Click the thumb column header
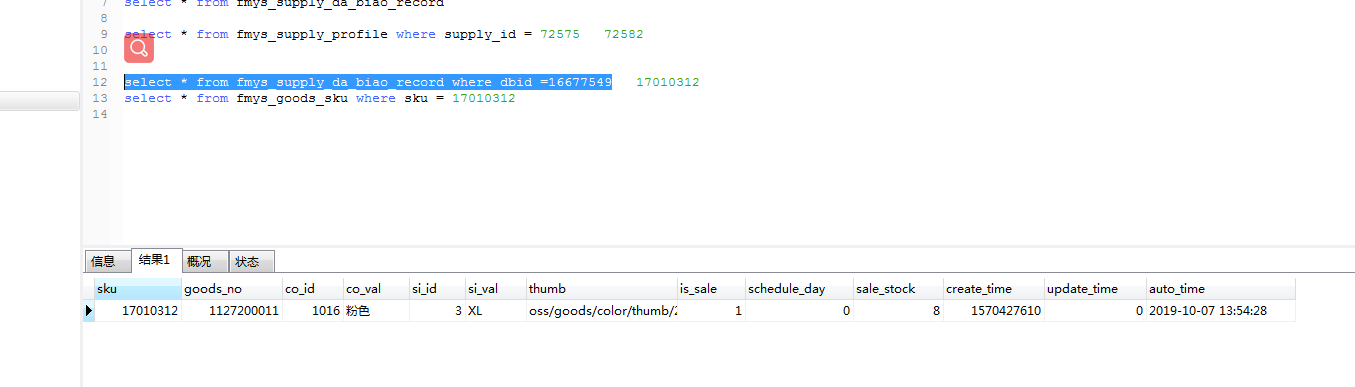This screenshot has height=387, width=1355. tap(602, 289)
